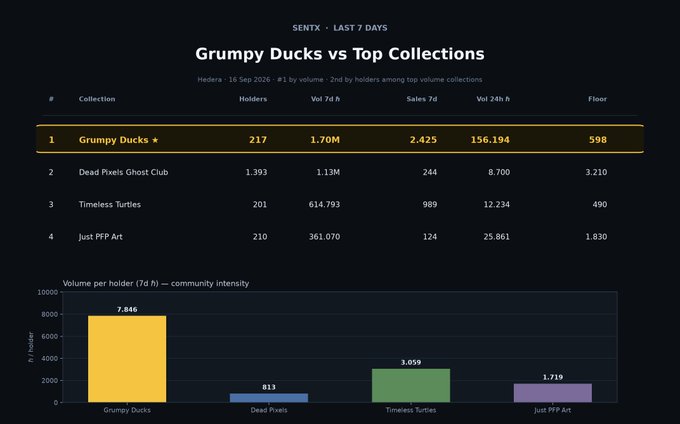Viewport: 680px width, 424px height.
Task: Click the 813 bar value label
Action: (x=269, y=387)
